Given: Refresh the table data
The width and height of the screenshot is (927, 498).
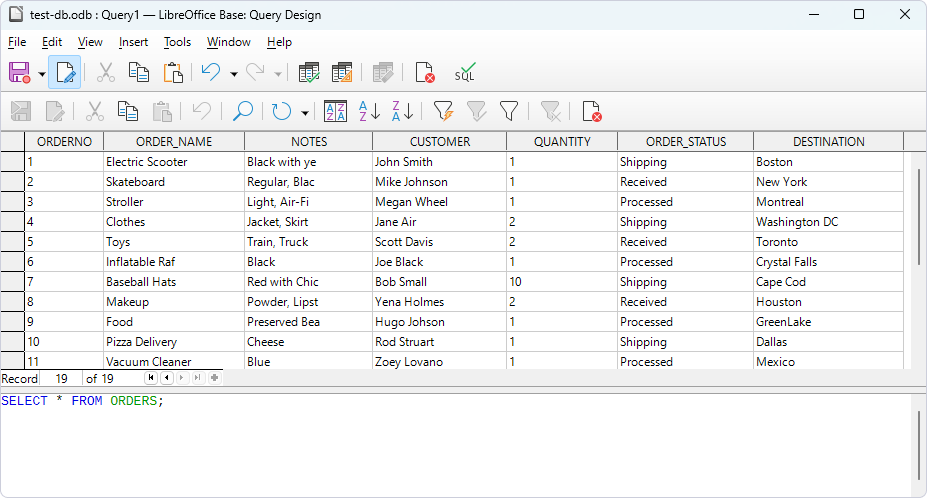Looking at the screenshot, I should click(x=281, y=111).
